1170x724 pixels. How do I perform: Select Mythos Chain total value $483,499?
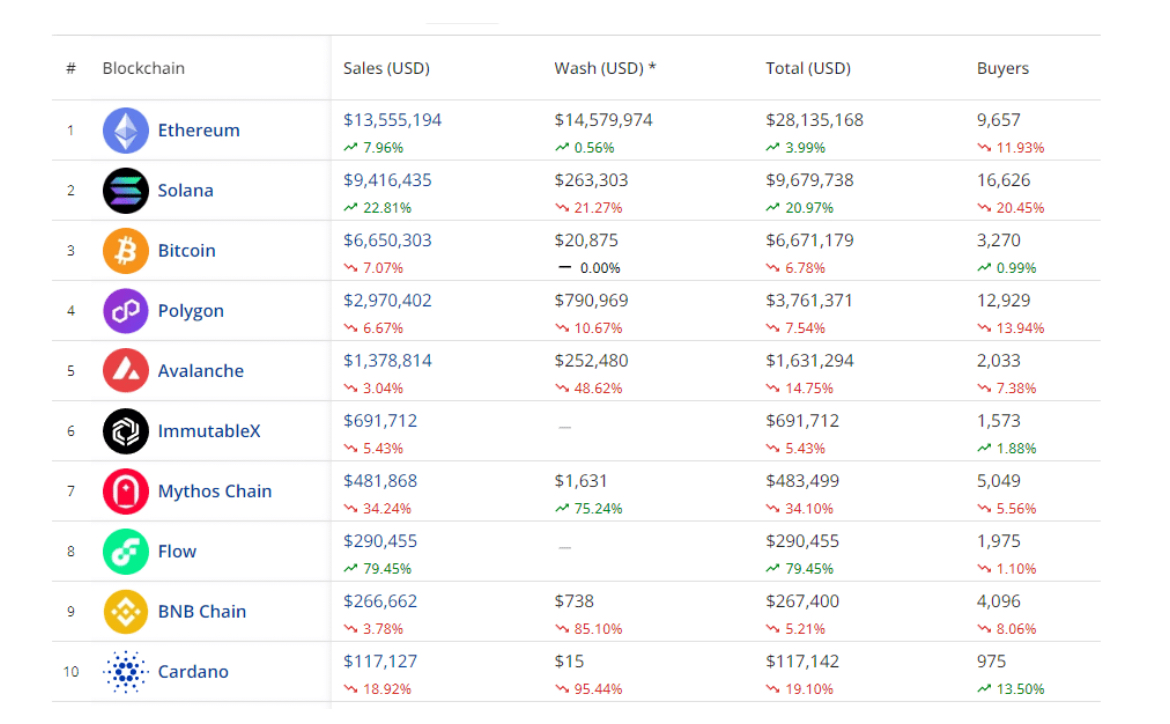point(802,481)
